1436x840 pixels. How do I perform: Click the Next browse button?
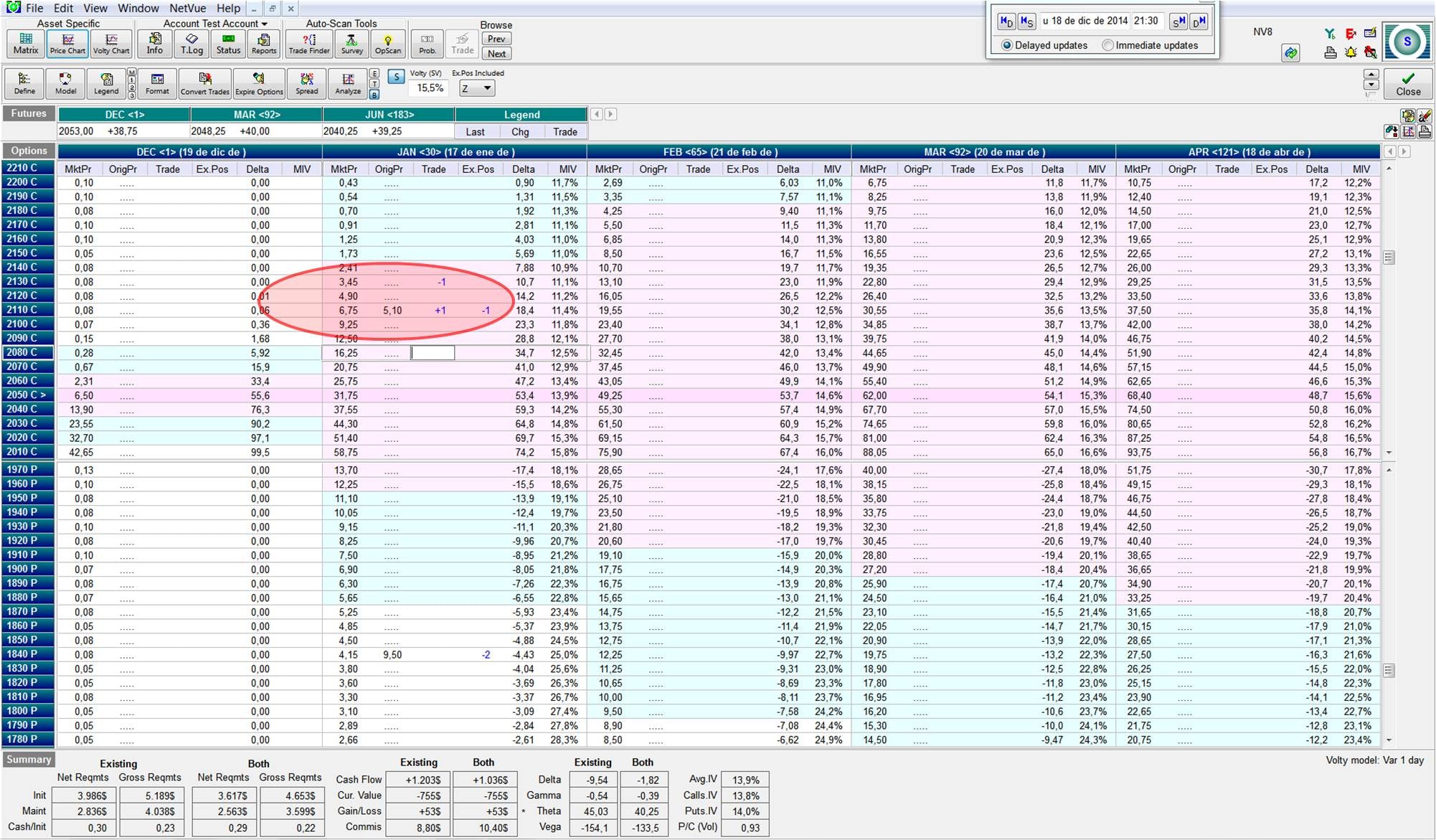[x=496, y=54]
